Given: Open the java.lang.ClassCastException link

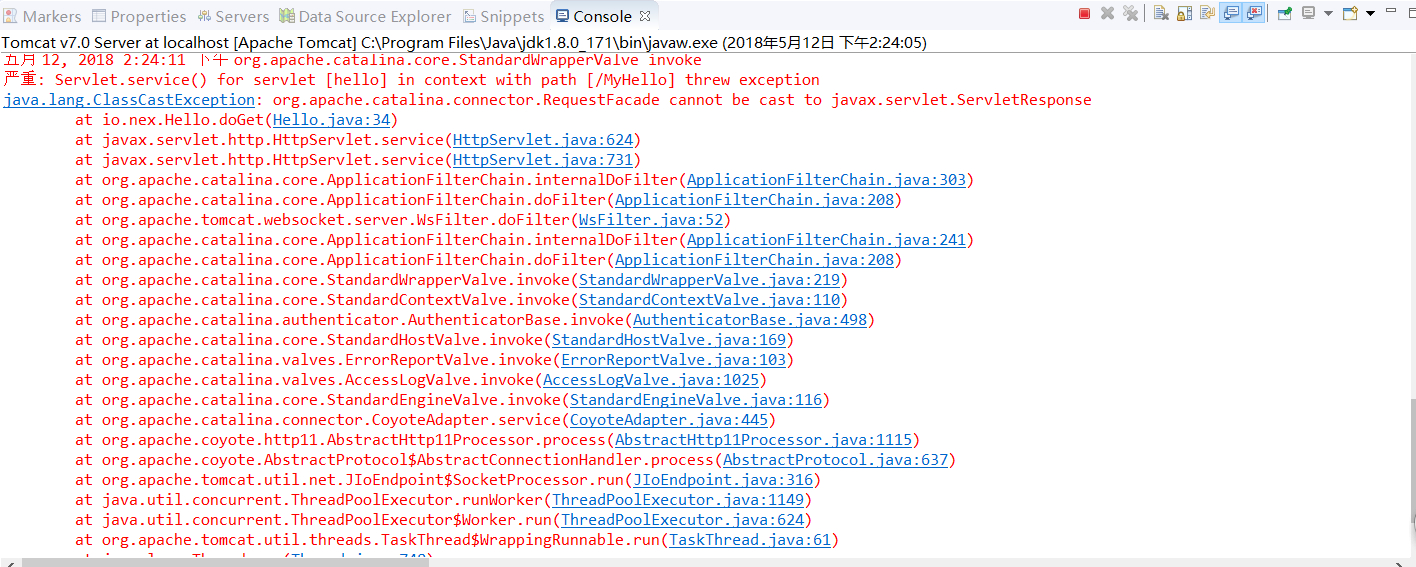Looking at the screenshot, I should click(129, 100).
